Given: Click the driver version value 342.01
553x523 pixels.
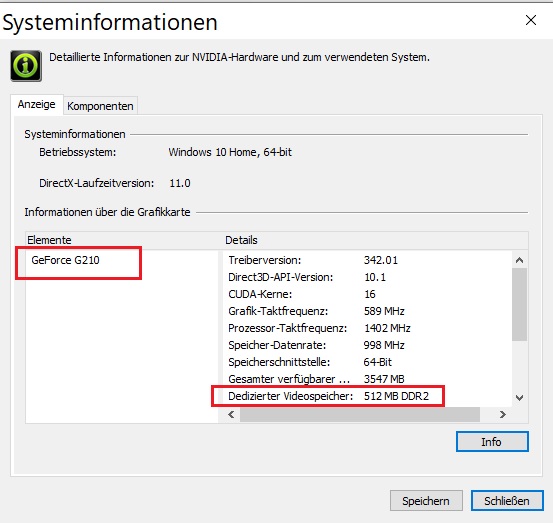Looking at the screenshot, I should coord(381,260).
